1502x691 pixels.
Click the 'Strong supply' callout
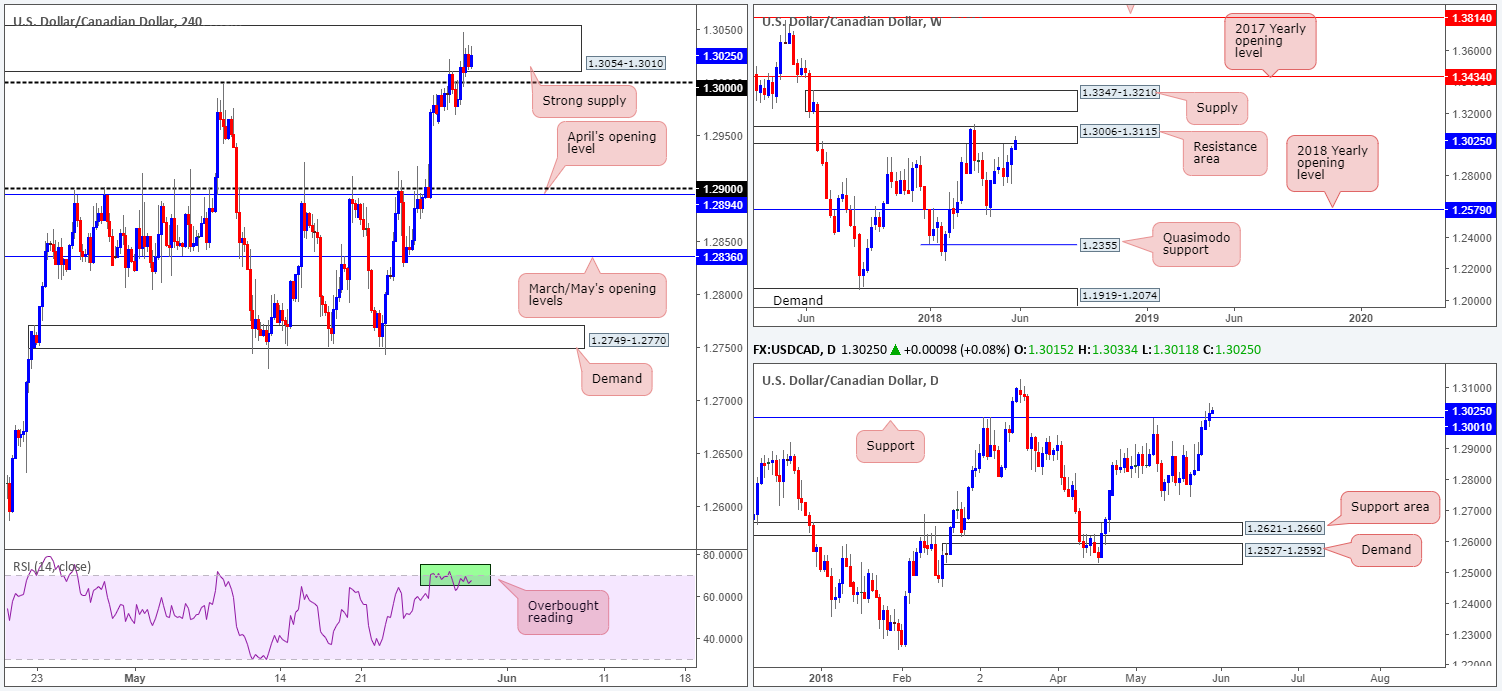pyautogui.click(x=584, y=100)
